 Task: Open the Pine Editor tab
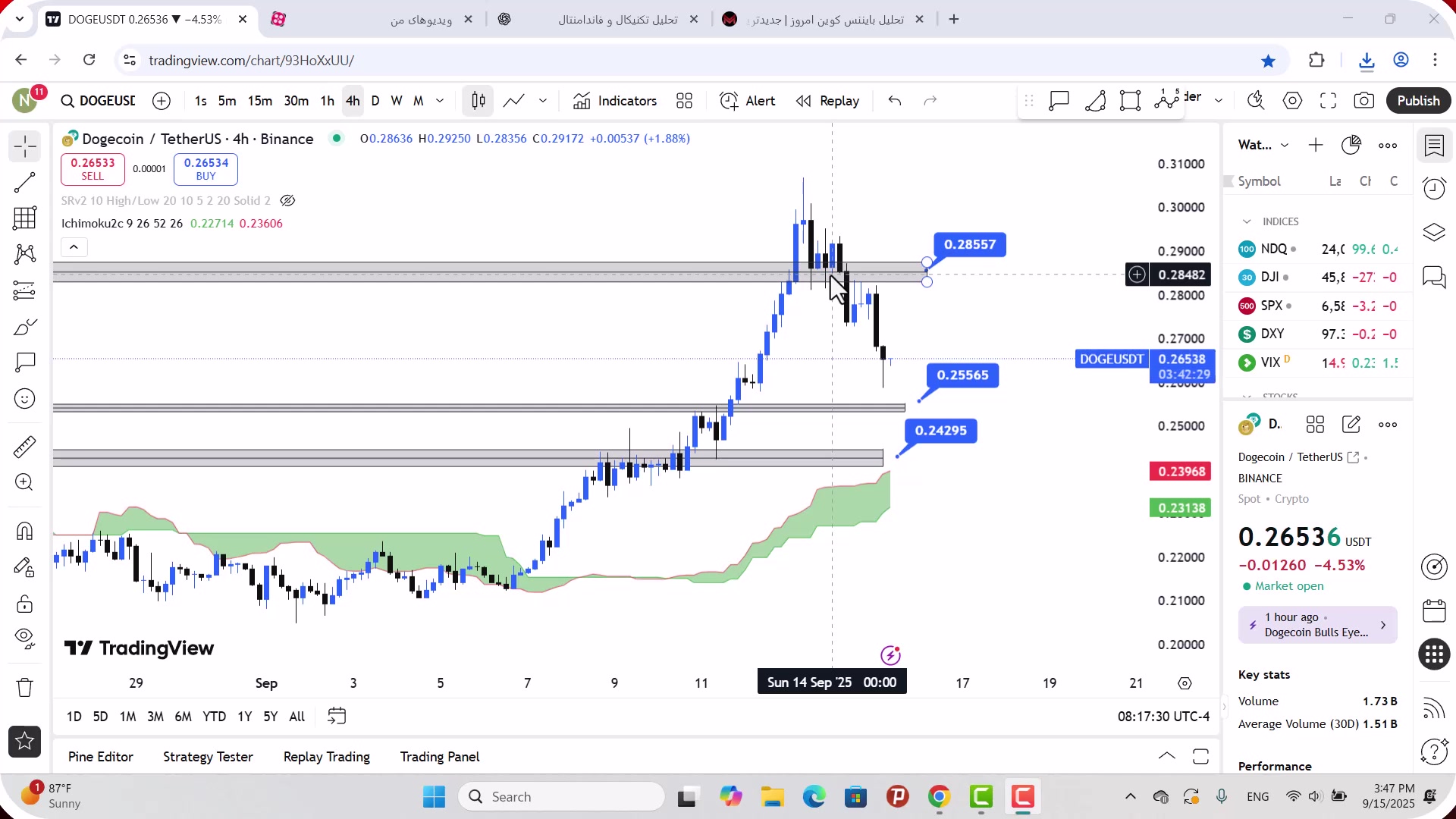click(100, 757)
